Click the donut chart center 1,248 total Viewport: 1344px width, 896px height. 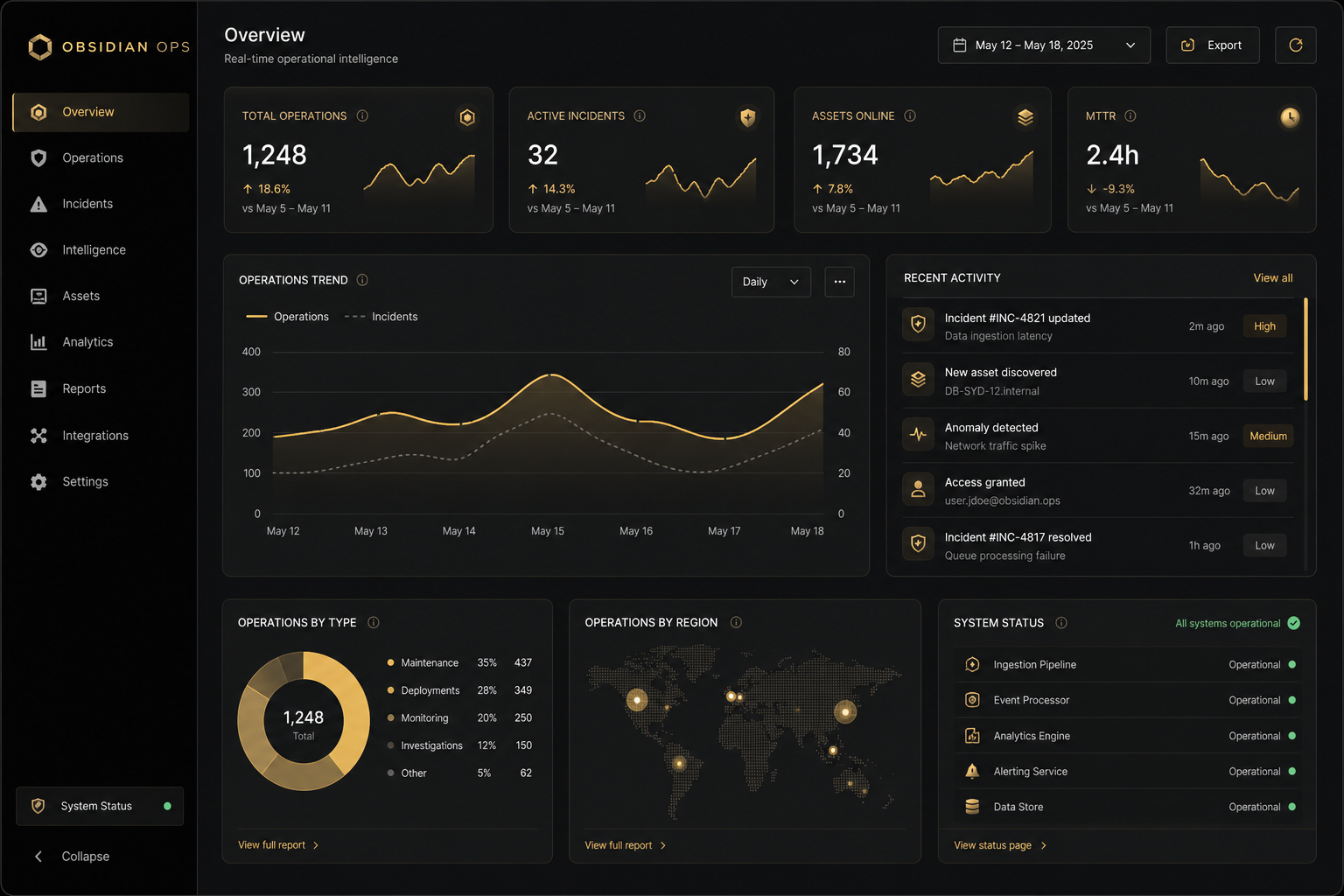tap(304, 723)
